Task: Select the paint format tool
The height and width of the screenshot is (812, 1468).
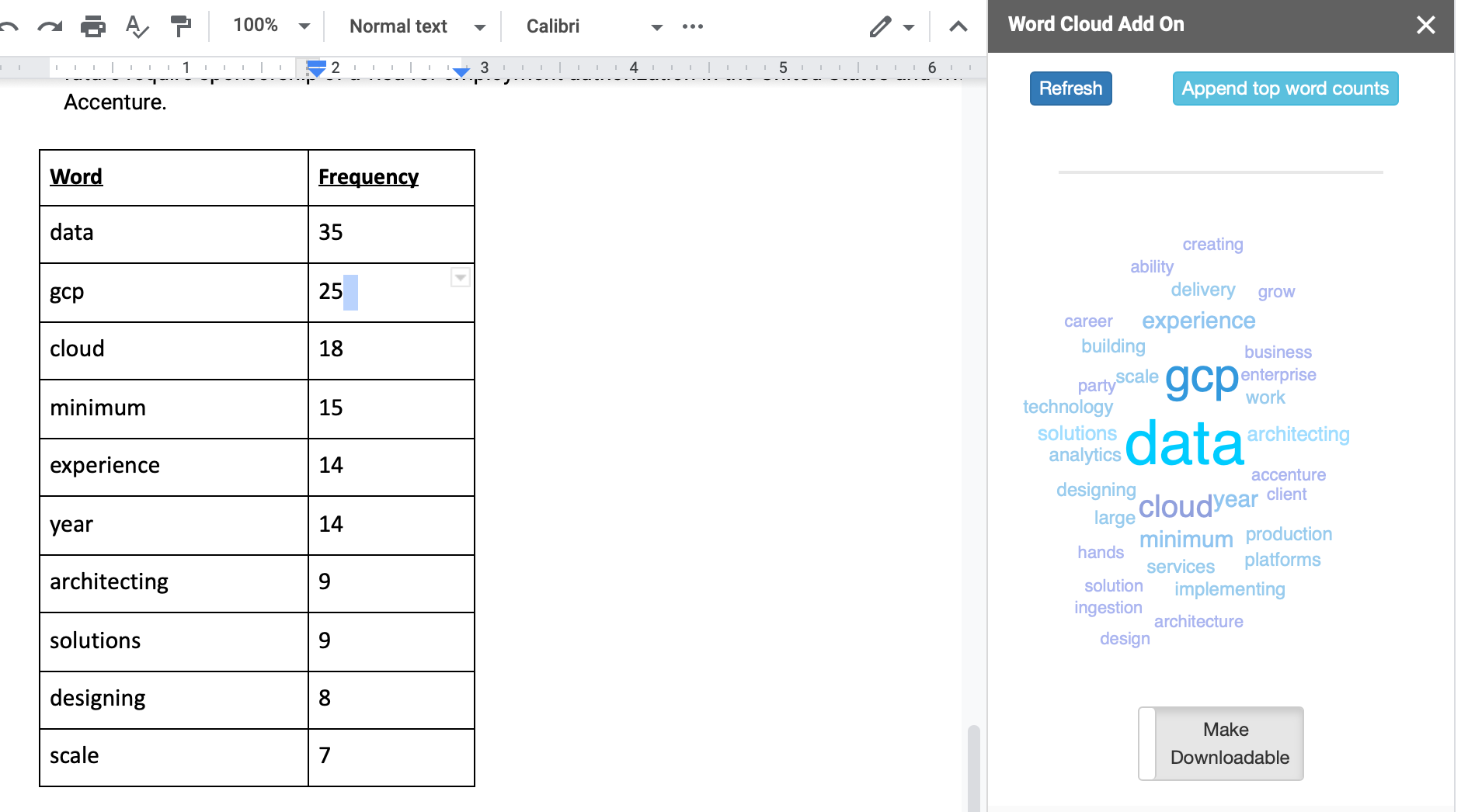Action: click(180, 26)
